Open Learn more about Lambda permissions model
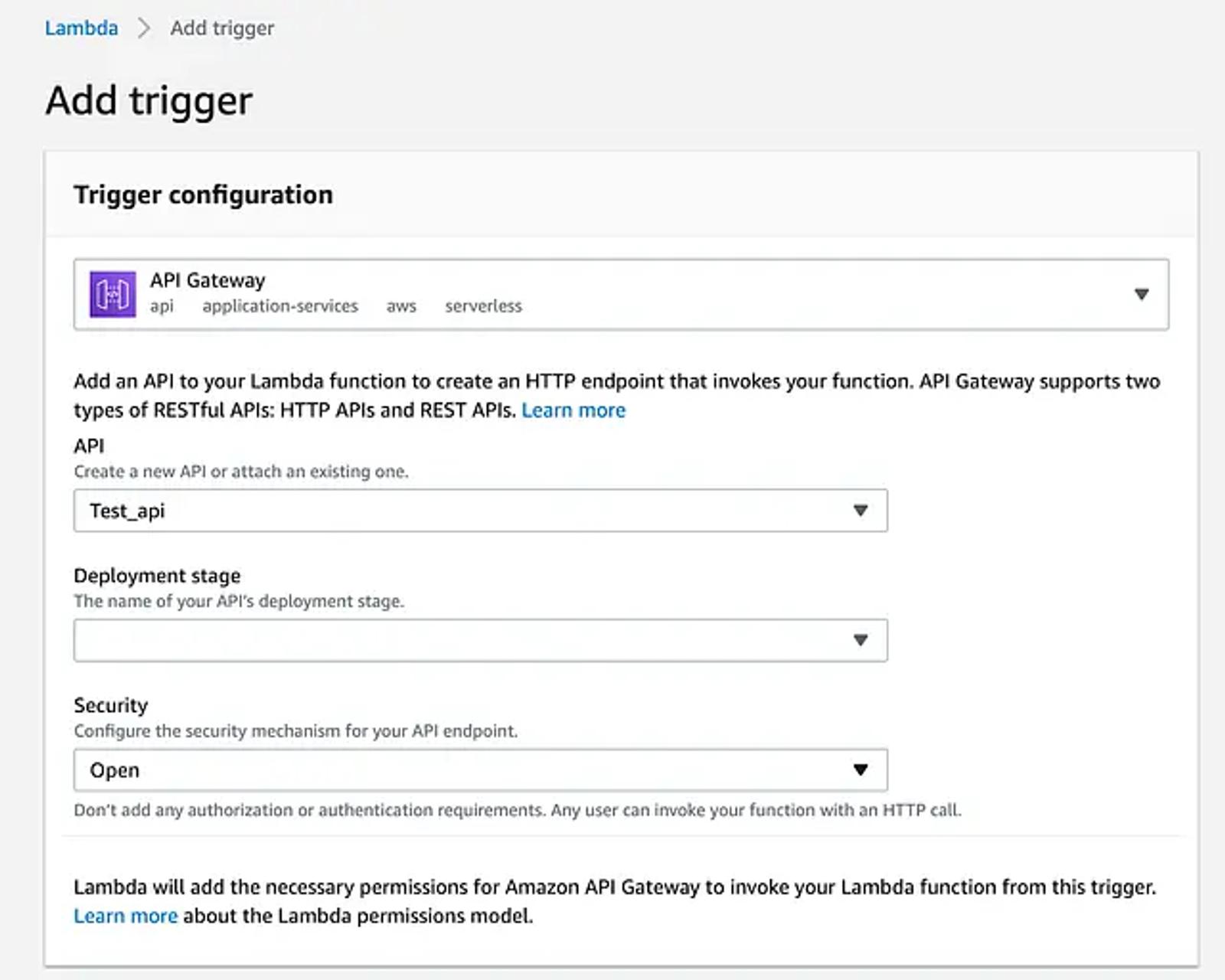Viewport: 1225px width, 980px height. (126, 916)
